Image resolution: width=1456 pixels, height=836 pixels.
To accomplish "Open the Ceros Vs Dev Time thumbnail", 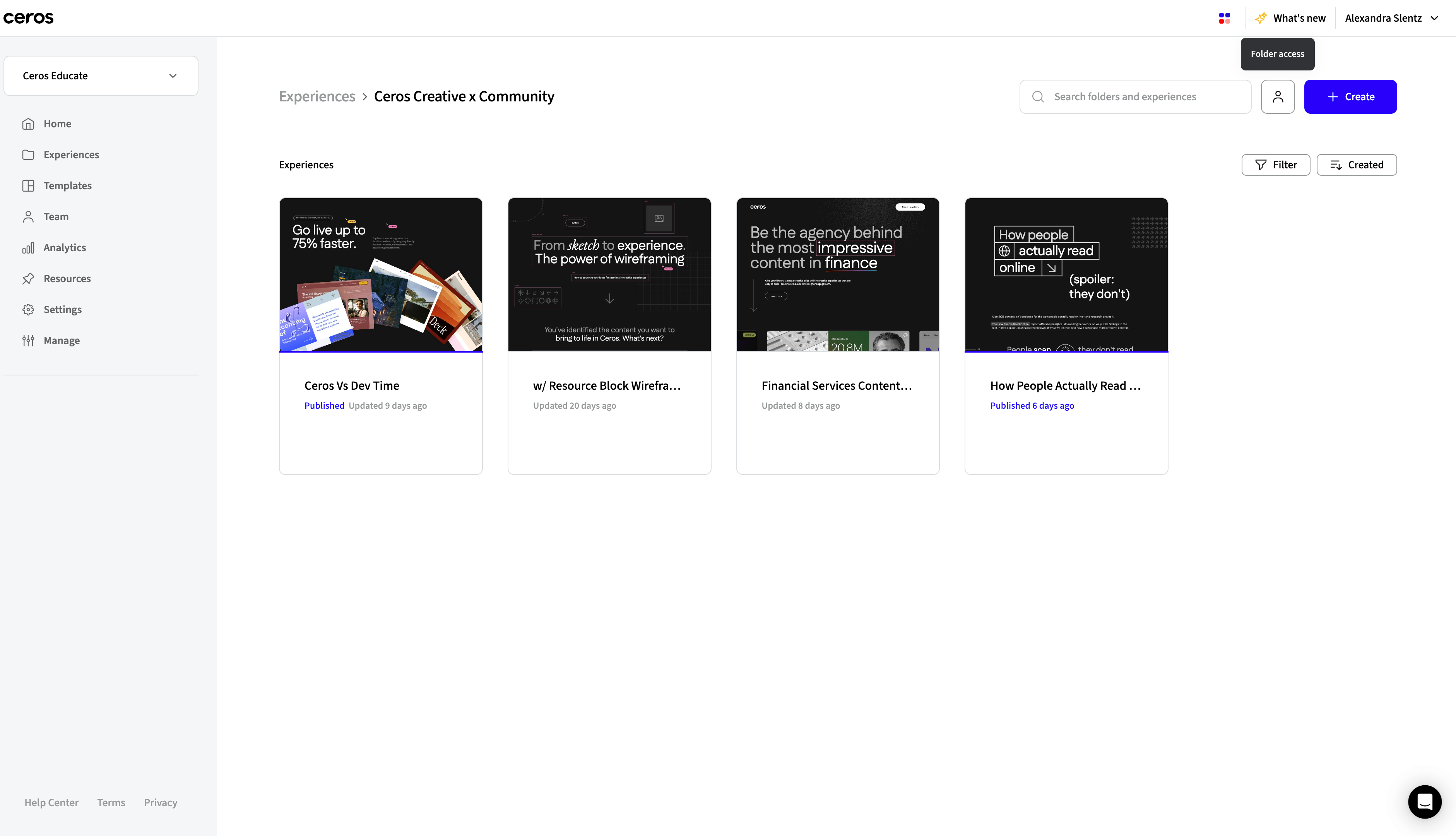I will click(380, 274).
